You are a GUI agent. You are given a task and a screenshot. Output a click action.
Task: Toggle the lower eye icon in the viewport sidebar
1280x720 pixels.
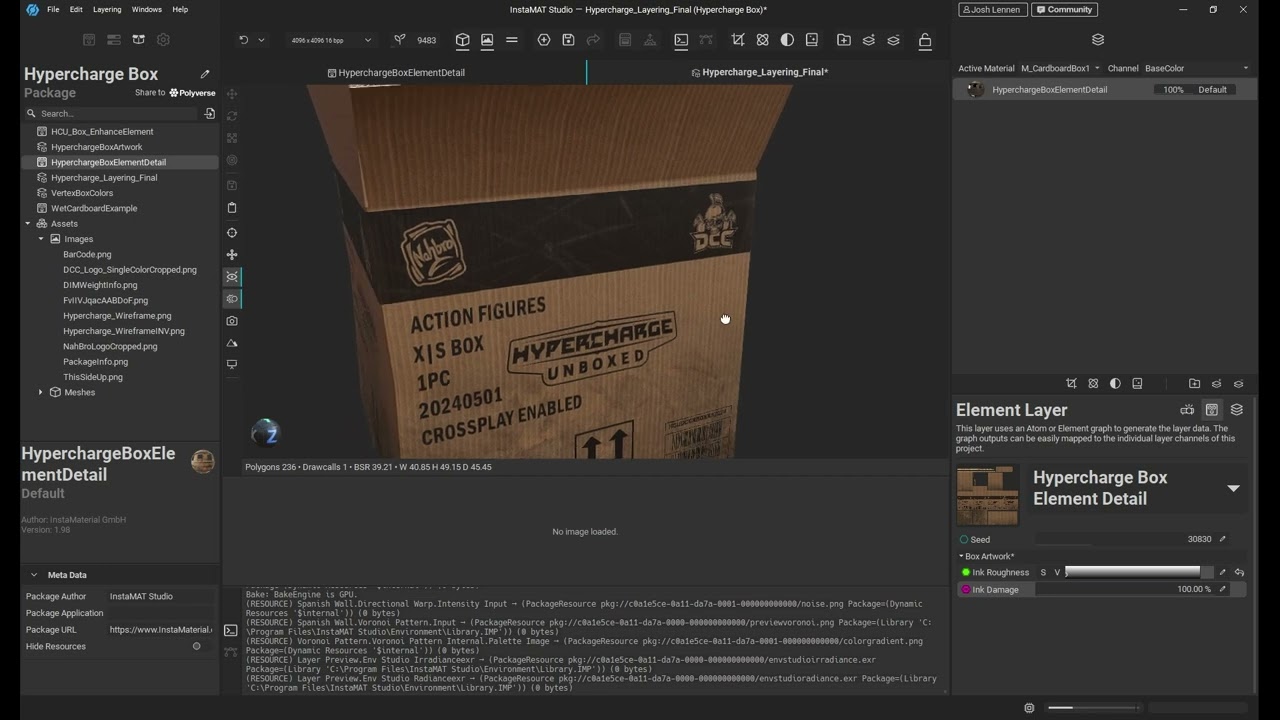pyautogui.click(x=232, y=299)
